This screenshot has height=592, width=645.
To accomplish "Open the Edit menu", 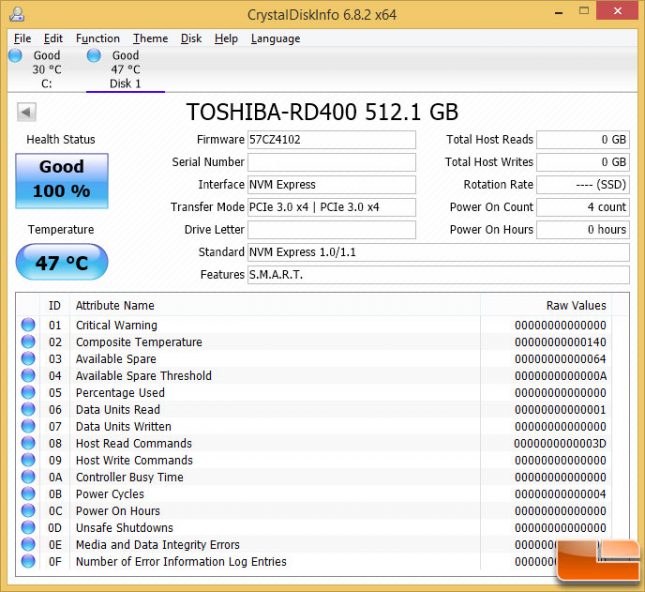I will tap(53, 39).
